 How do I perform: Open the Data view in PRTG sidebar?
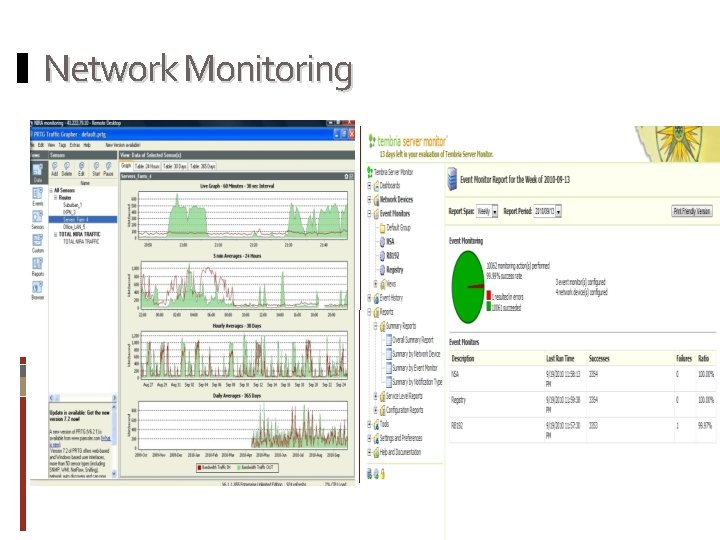coord(38,173)
